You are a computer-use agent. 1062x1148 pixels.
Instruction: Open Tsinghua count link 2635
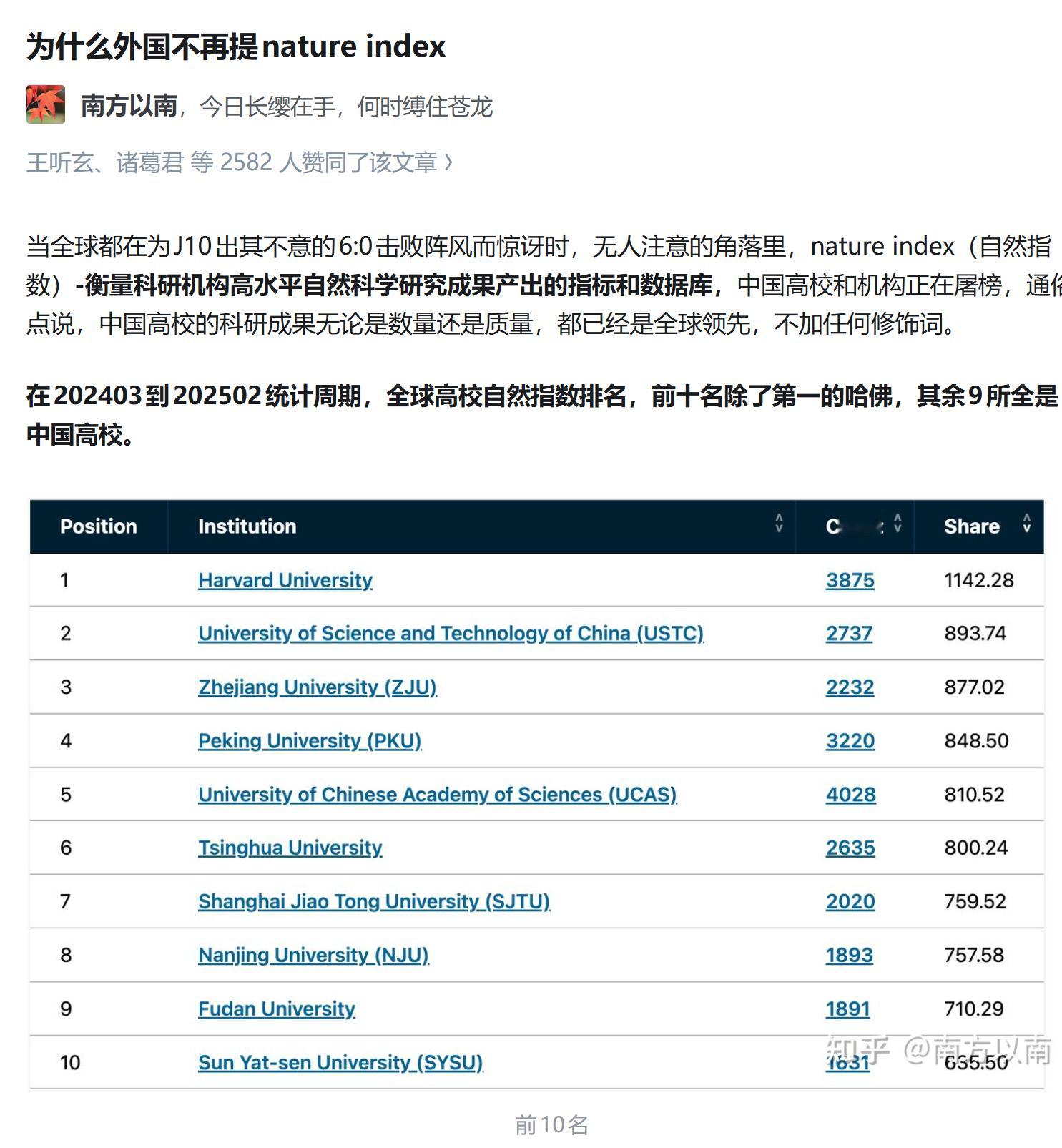click(850, 848)
